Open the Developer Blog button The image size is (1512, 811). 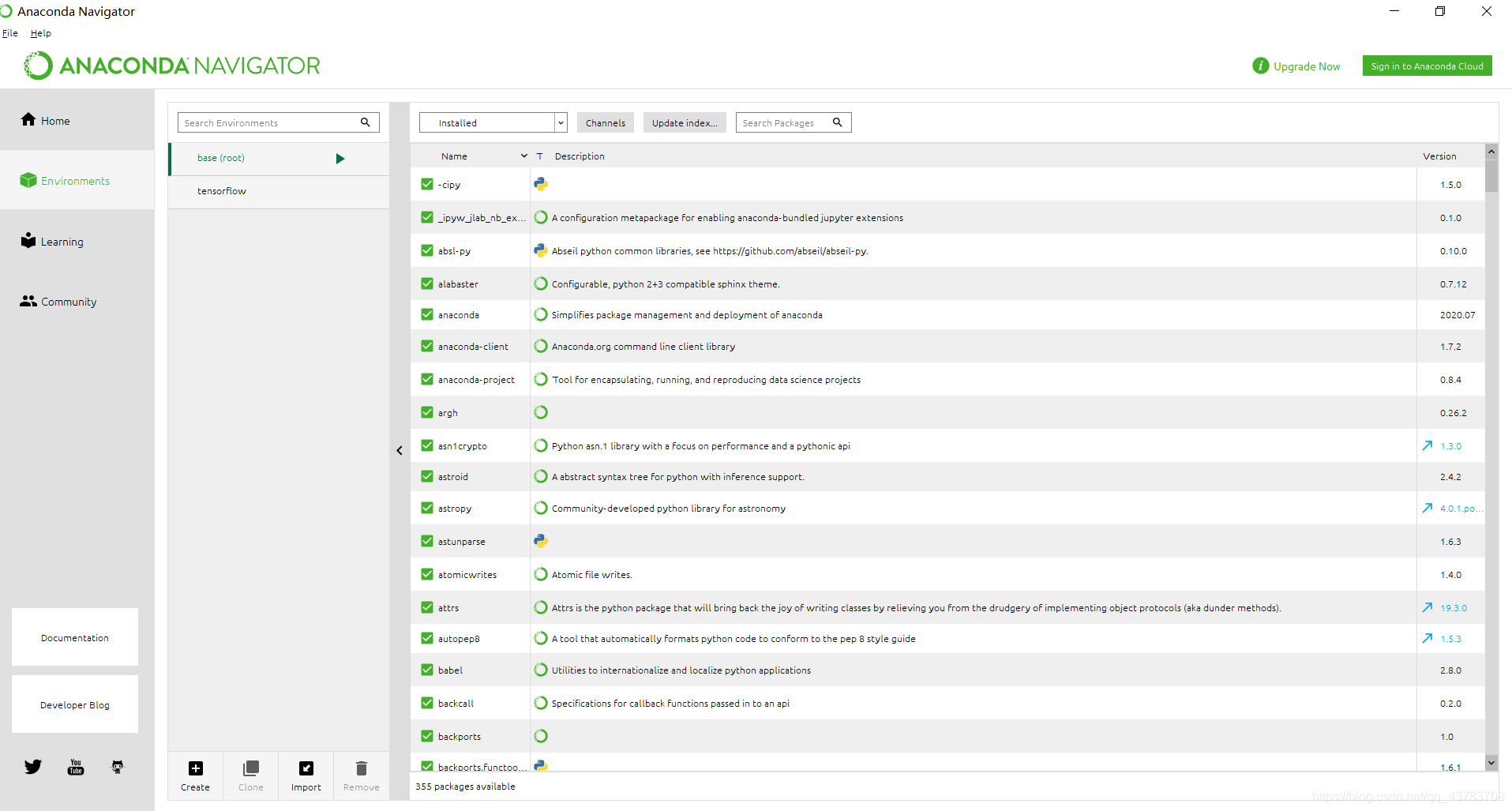point(75,704)
